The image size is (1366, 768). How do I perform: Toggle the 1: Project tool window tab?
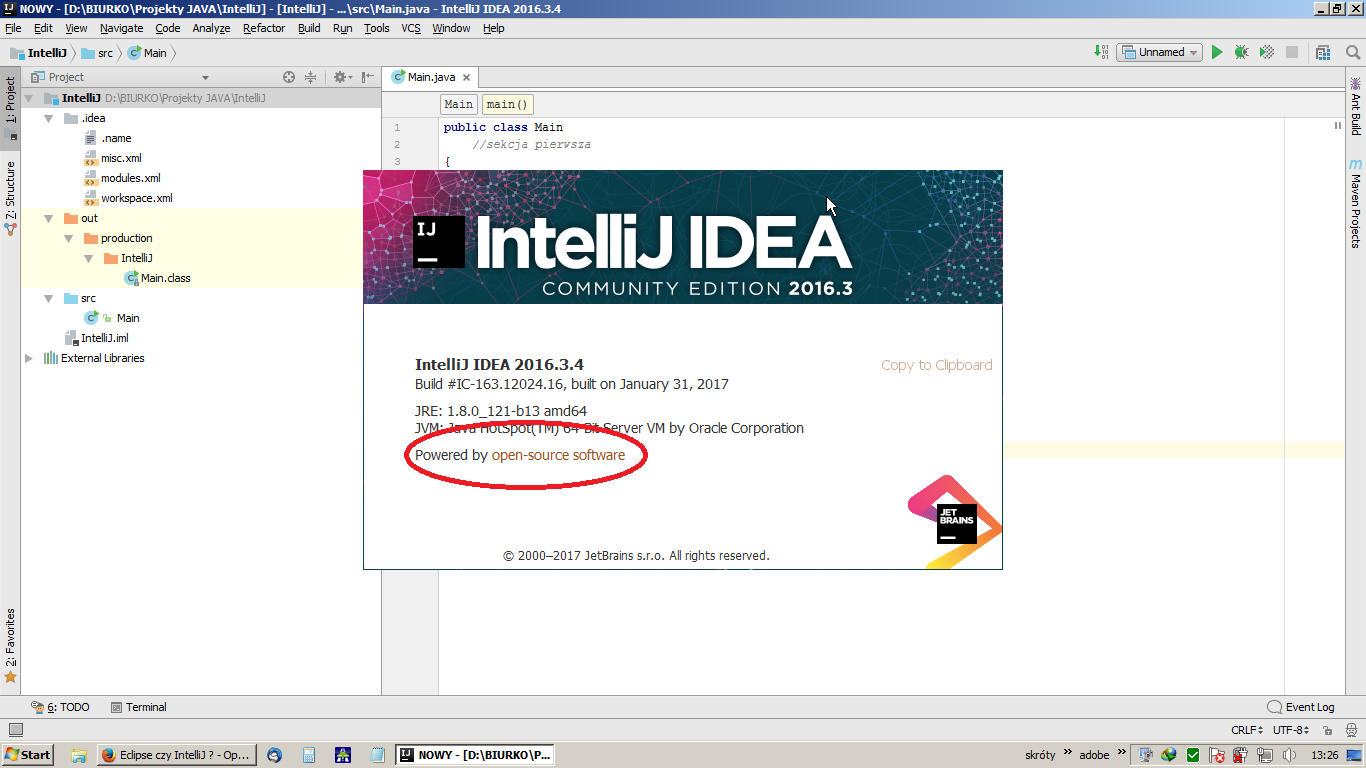(x=10, y=106)
